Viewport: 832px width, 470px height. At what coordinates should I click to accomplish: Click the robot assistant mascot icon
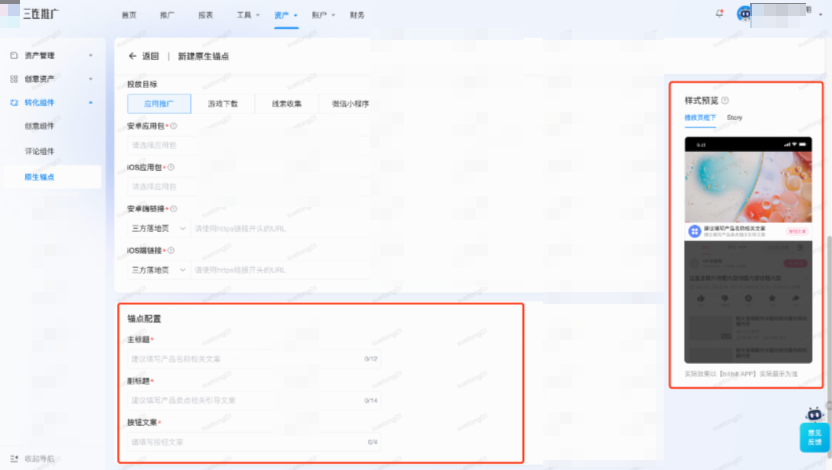point(814,414)
